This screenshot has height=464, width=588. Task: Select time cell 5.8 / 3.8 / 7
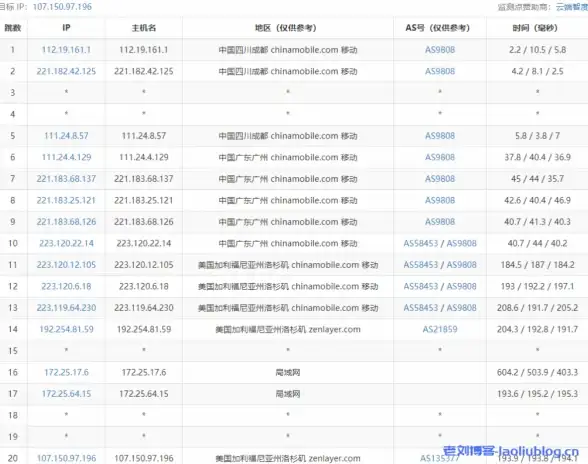[537, 136]
